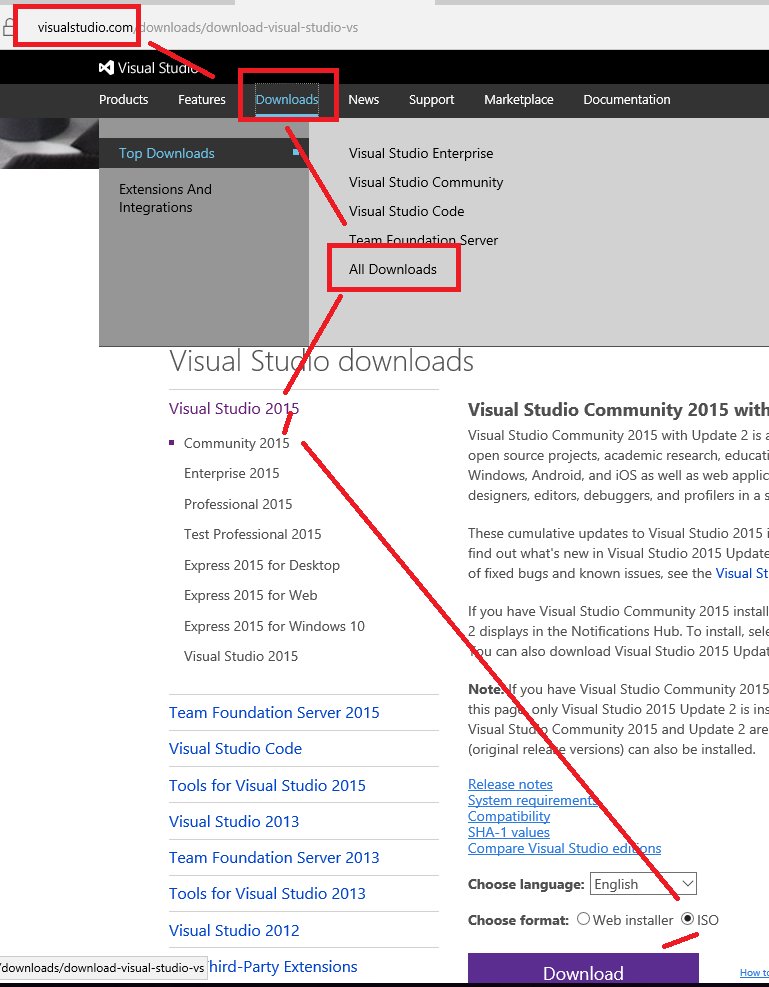Expand Tools for Visual Studio 2015
769x987 pixels.
(267, 786)
